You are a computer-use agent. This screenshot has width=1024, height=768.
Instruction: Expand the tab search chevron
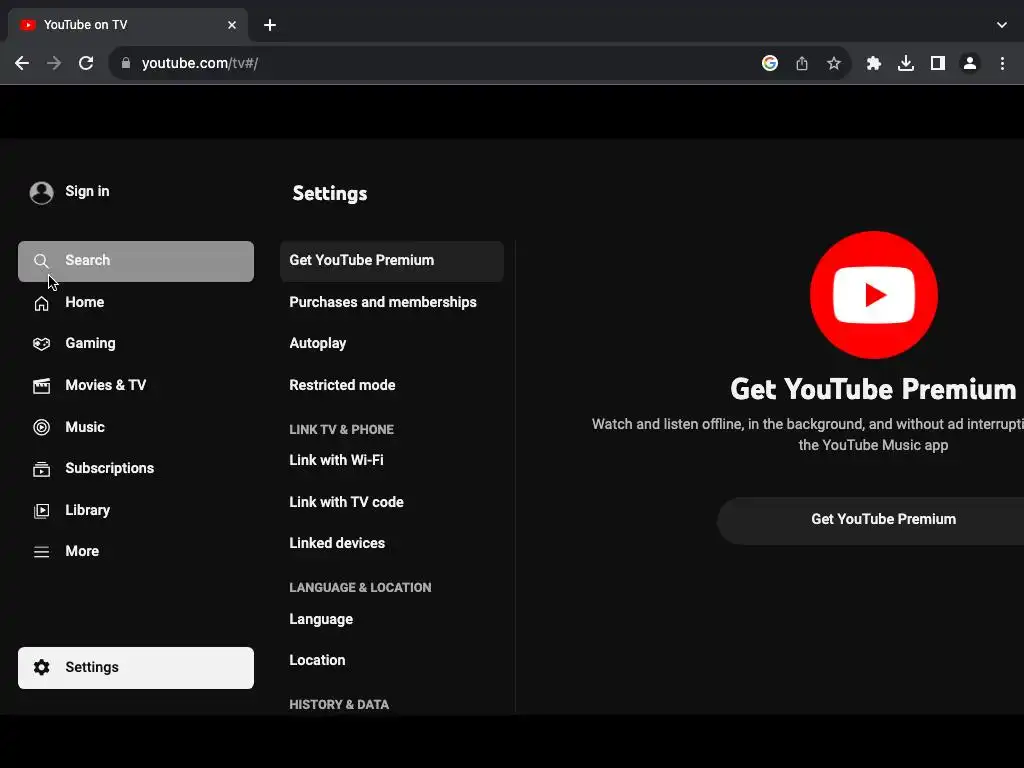pos(1001,25)
